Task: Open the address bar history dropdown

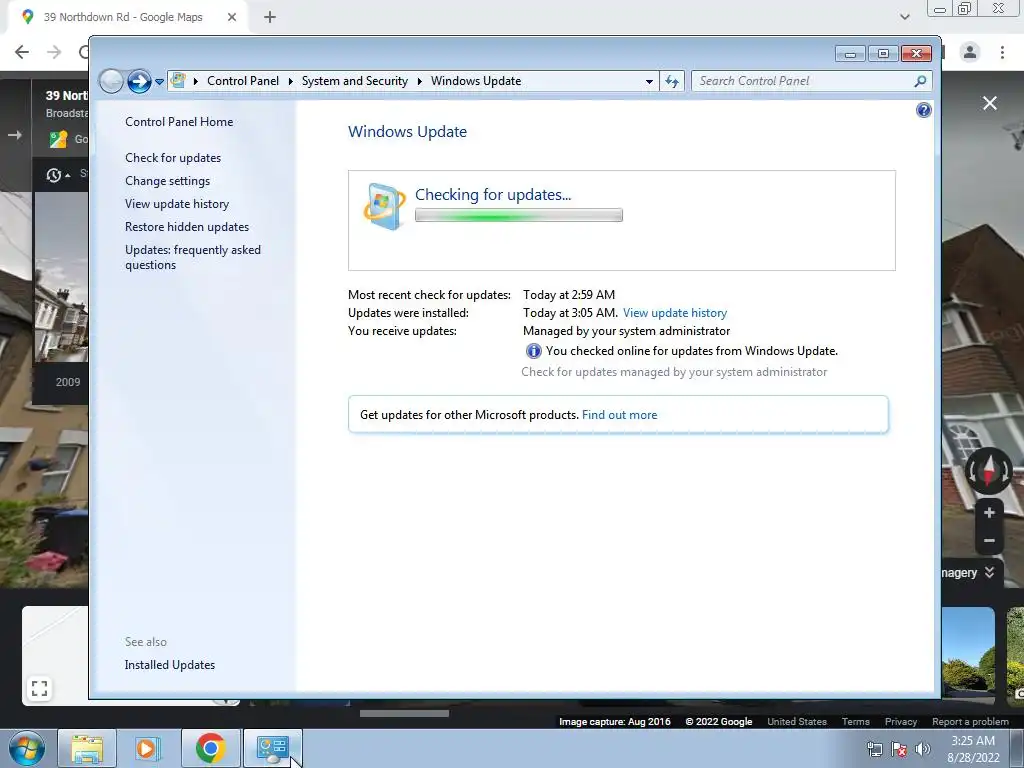Action: tap(649, 82)
